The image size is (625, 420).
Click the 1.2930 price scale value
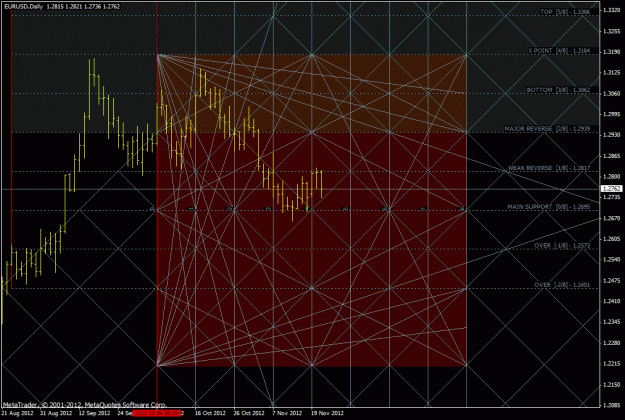[x=611, y=135]
